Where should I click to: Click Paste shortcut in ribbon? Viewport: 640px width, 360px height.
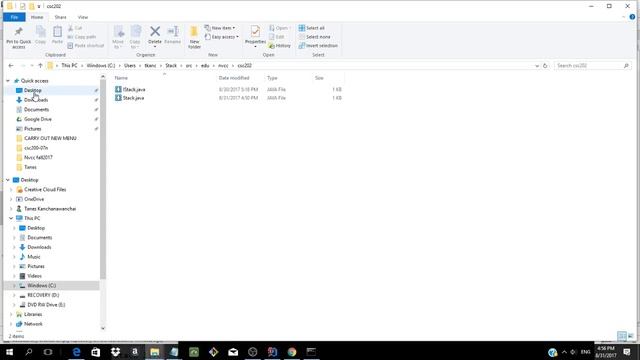pos(86,46)
